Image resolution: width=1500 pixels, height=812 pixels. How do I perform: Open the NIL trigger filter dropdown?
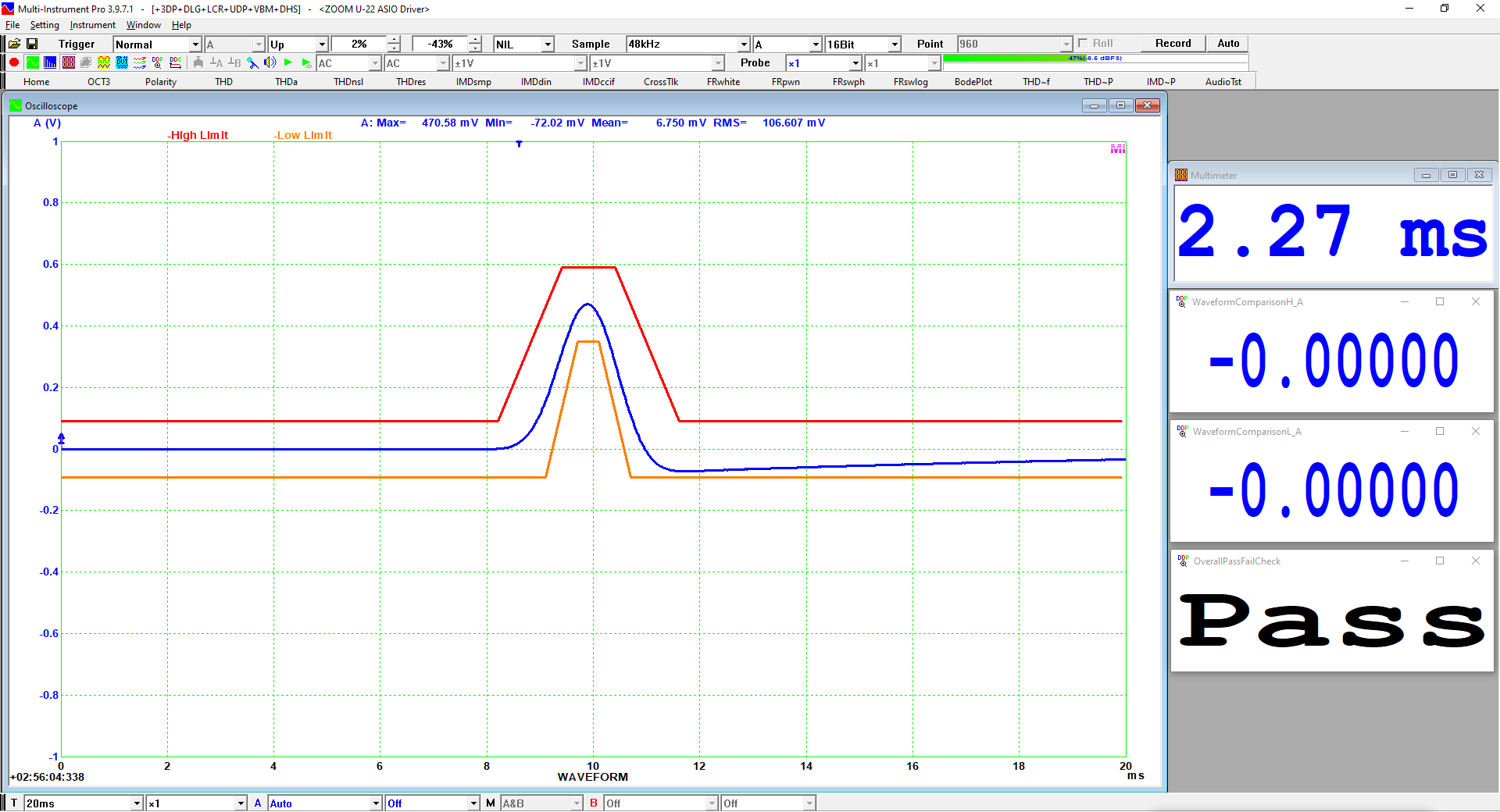548,45
